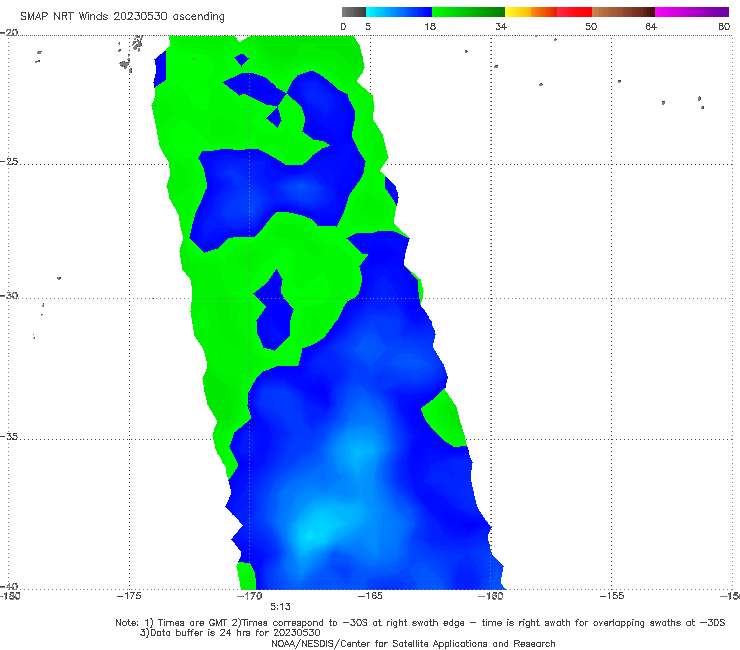
Task: Click the longitude label '-170'
Action: coord(250,596)
